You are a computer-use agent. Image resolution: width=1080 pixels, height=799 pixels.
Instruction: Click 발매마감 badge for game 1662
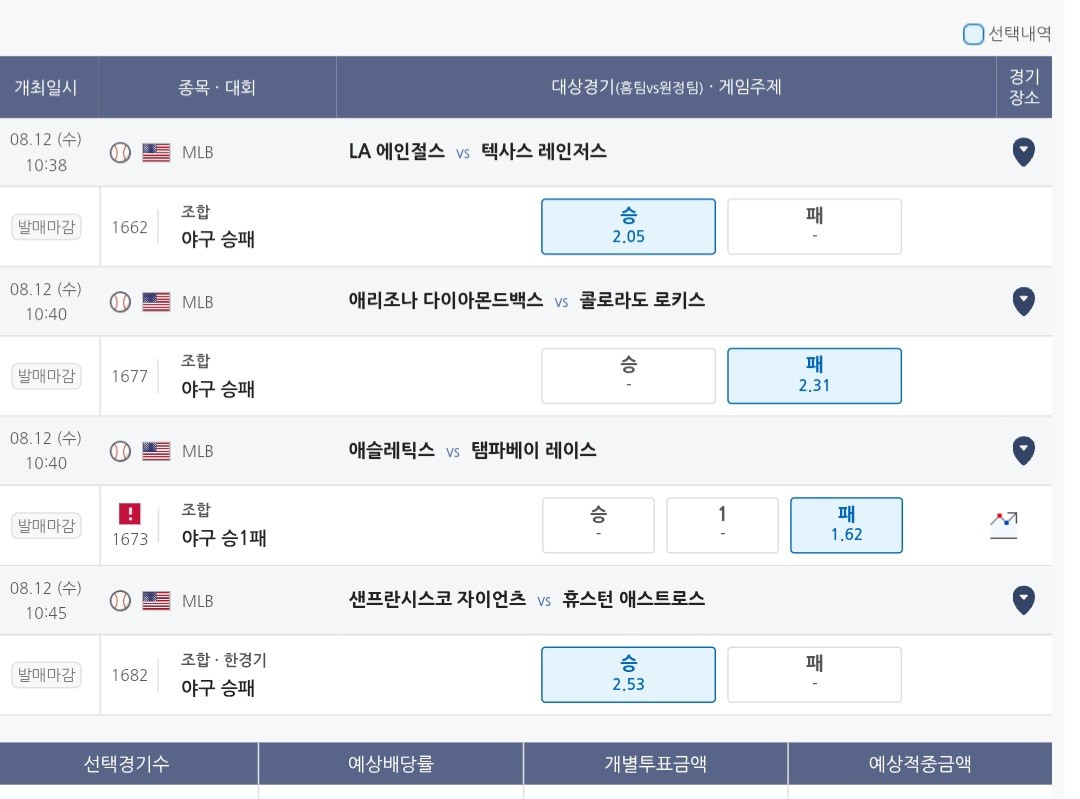pyautogui.click(x=46, y=227)
